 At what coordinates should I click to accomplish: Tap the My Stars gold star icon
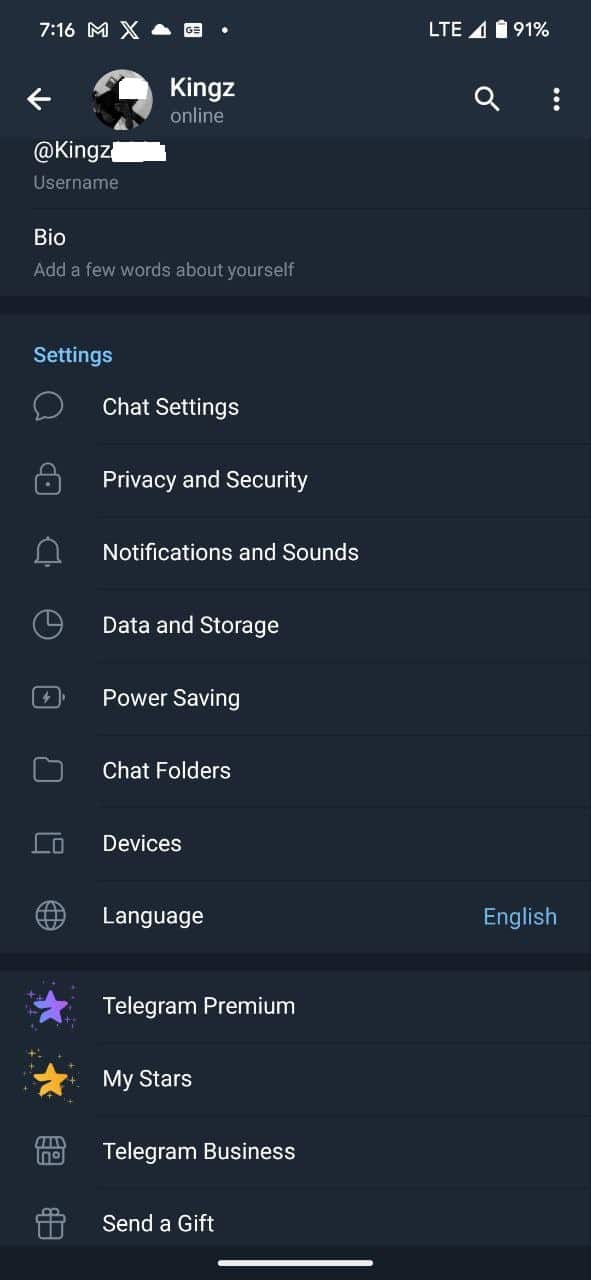(x=49, y=1078)
